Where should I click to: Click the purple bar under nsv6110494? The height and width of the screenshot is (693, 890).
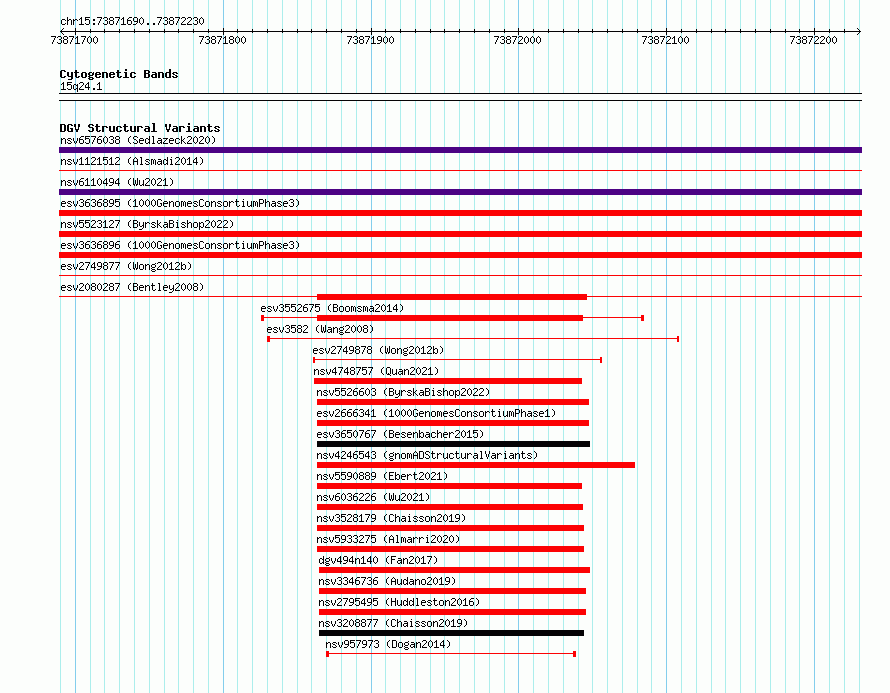(460, 192)
